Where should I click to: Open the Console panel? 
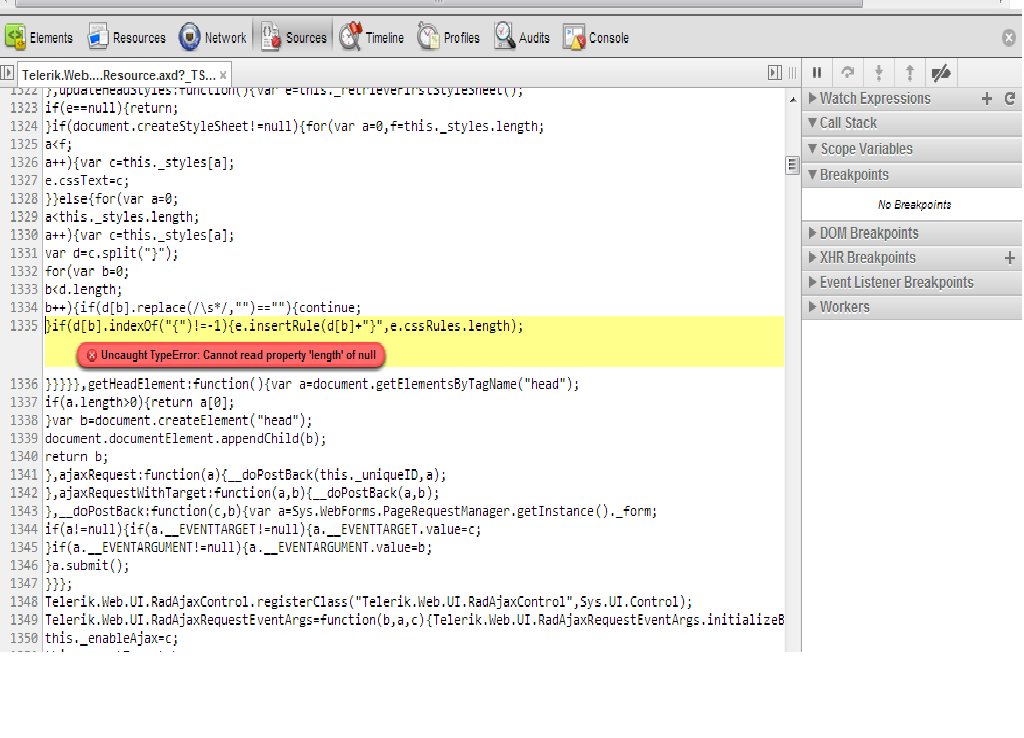(596, 38)
